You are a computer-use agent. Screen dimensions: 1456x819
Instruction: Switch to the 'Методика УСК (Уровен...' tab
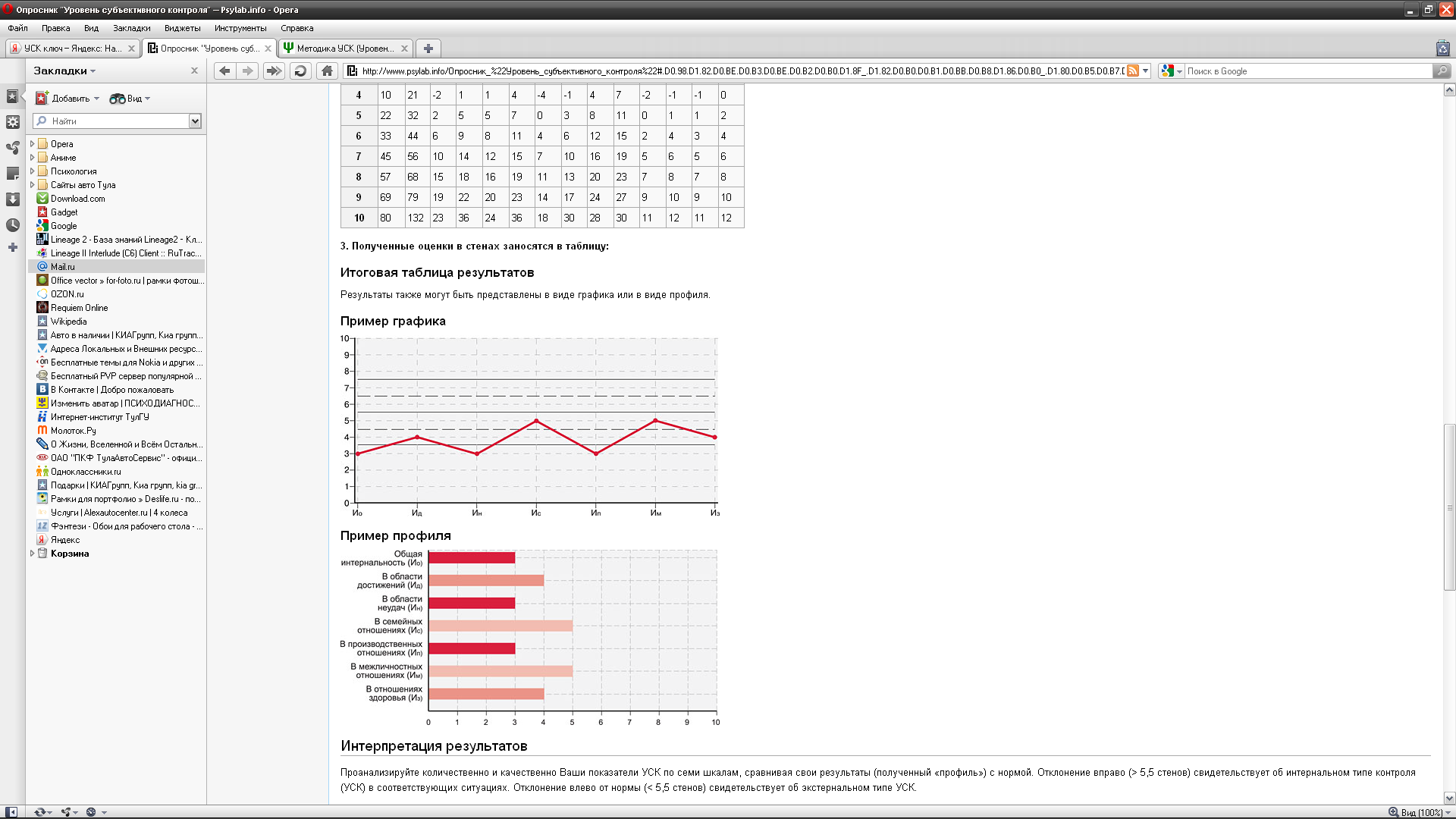point(346,48)
